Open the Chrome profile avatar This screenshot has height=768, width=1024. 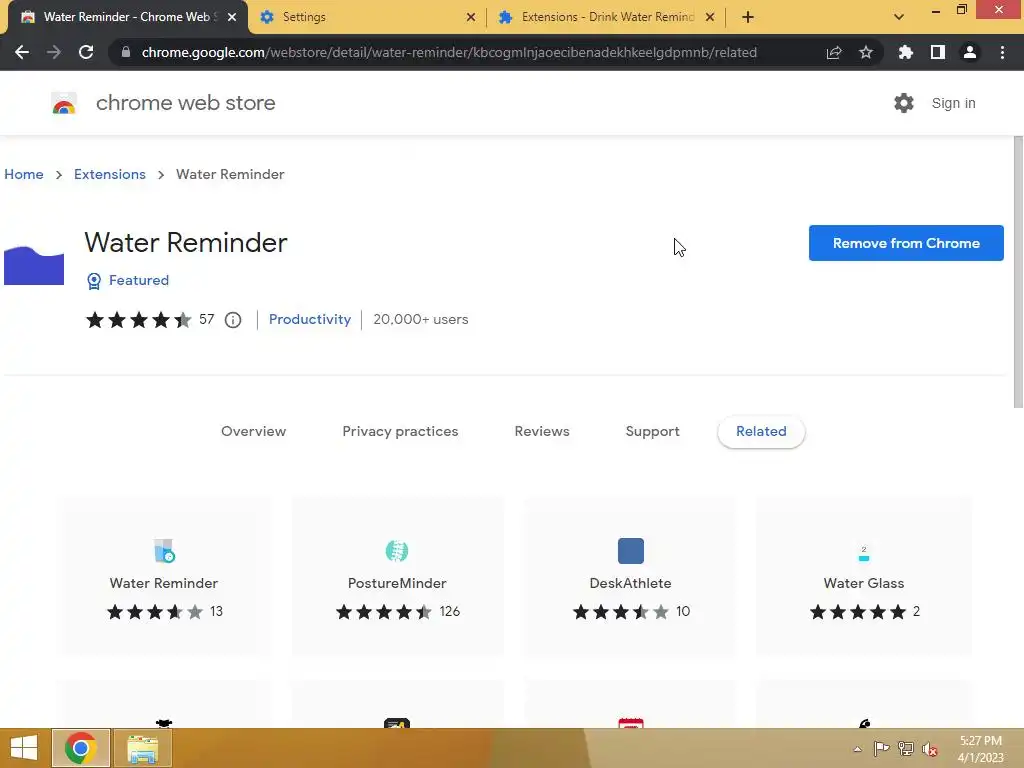[970, 52]
